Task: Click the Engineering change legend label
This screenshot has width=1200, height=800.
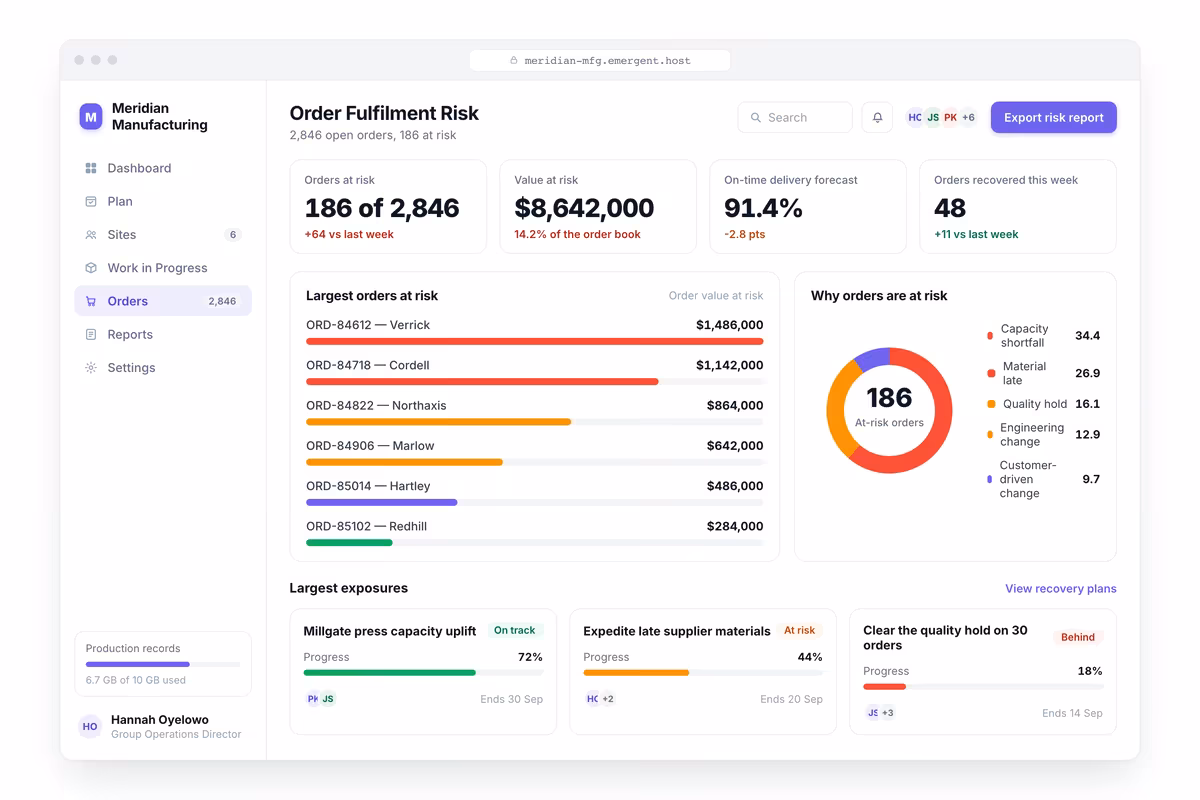Action: [1032, 435]
